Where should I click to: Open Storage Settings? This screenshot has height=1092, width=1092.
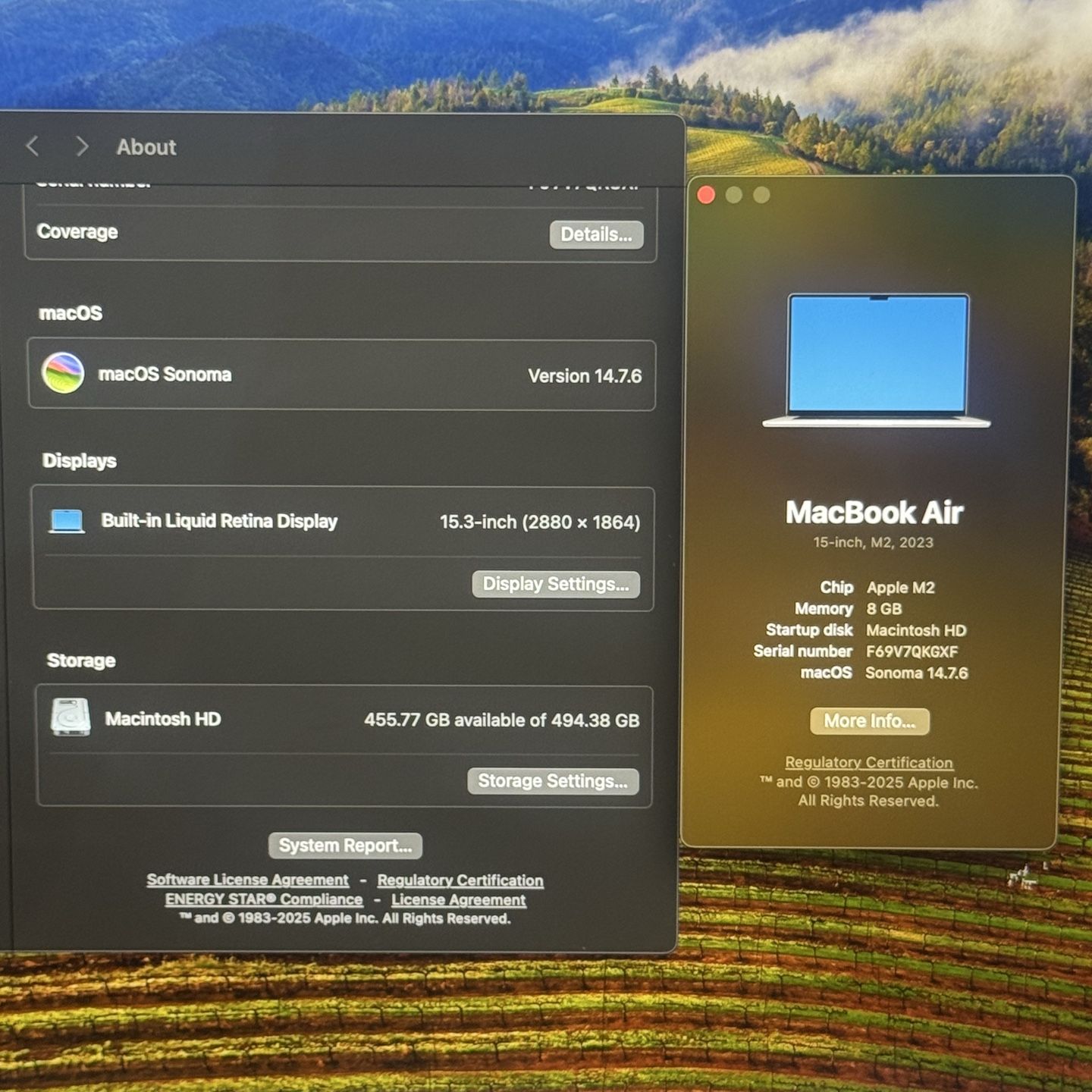[553, 781]
